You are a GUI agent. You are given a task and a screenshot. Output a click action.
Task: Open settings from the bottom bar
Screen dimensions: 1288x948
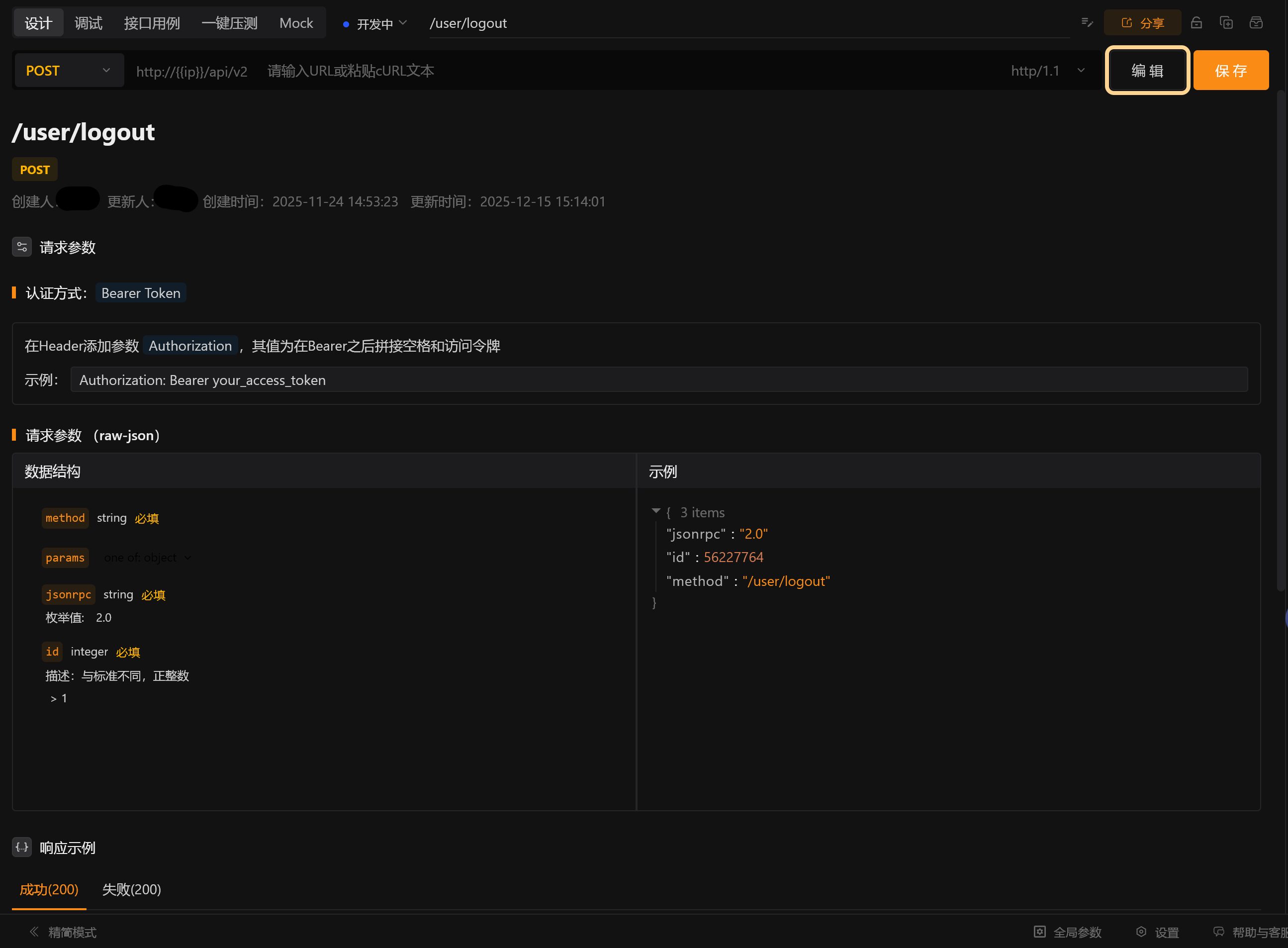click(x=1158, y=932)
